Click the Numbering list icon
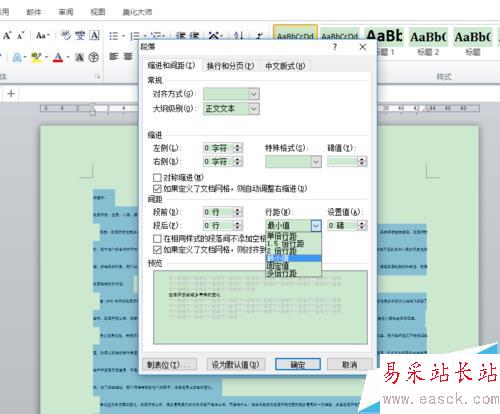 135,36
